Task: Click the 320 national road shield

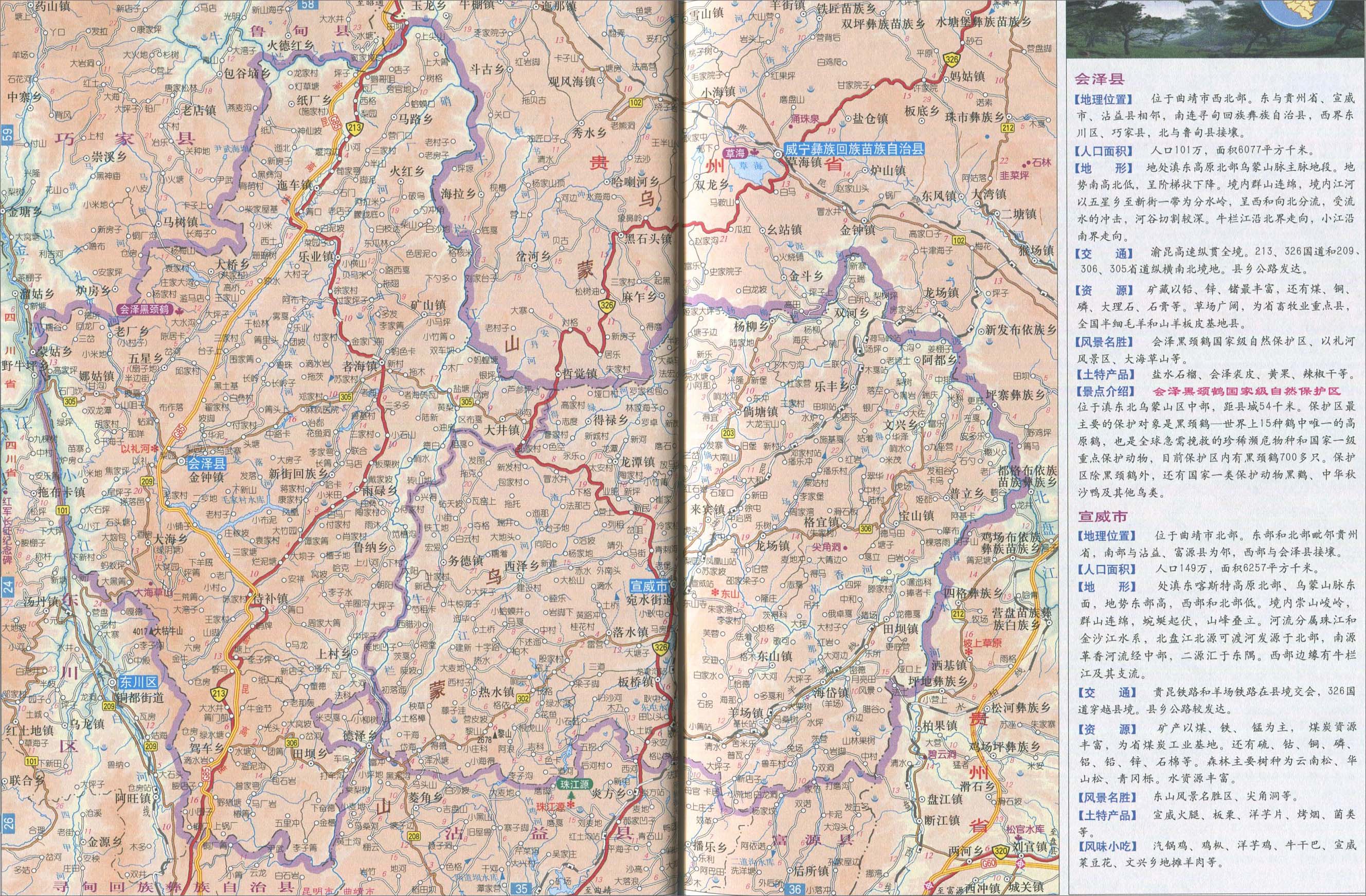Action: [1001, 851]
